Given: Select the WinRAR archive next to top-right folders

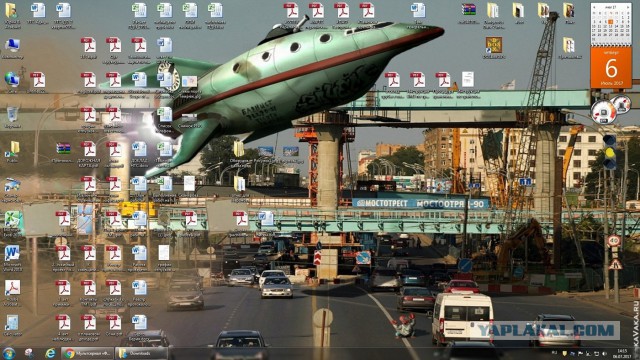Looking at the screenshot, I should [469, 13].
